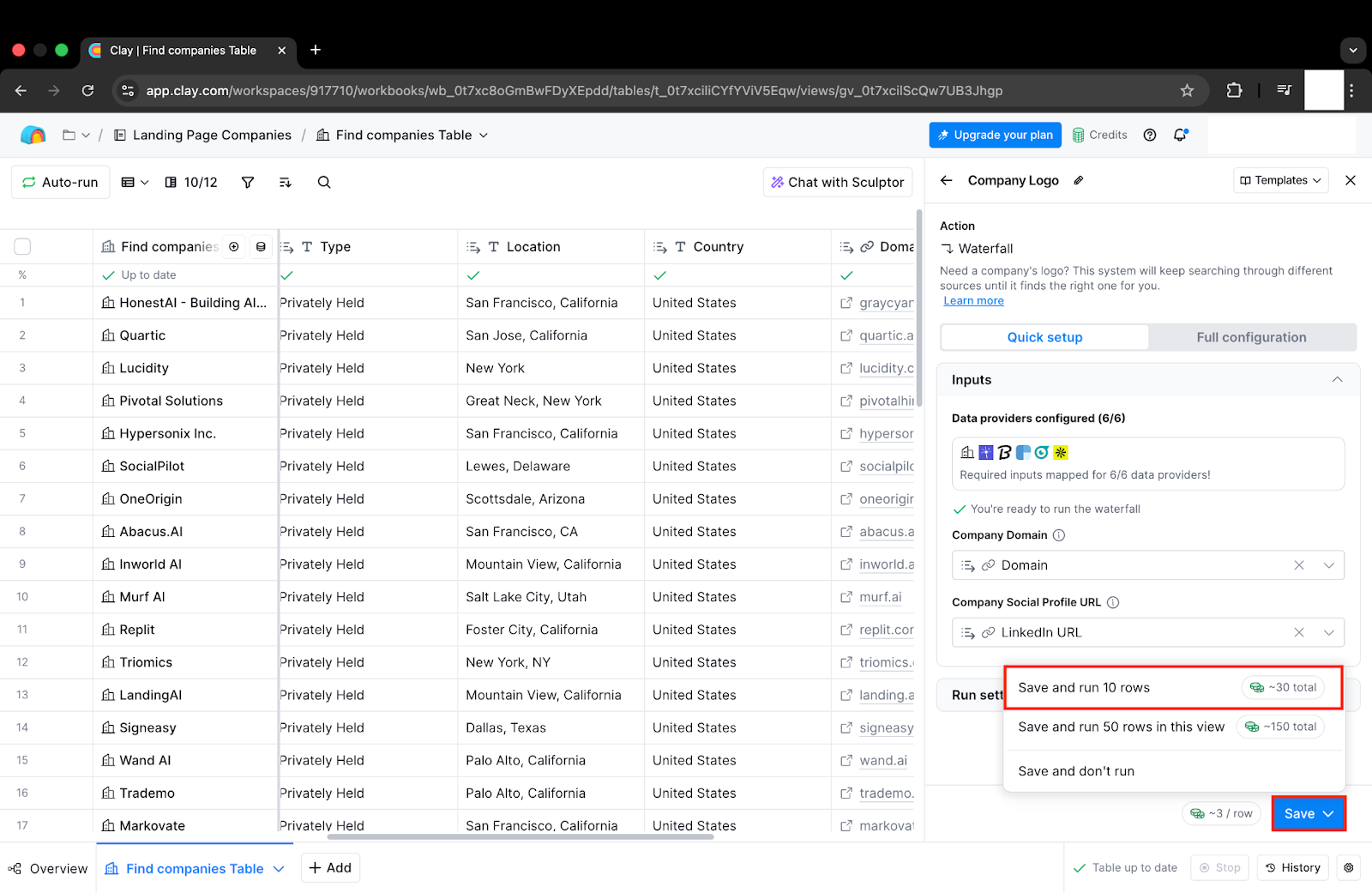
Task: Click the browser media control icon
Action: [x=1284, y=90]
